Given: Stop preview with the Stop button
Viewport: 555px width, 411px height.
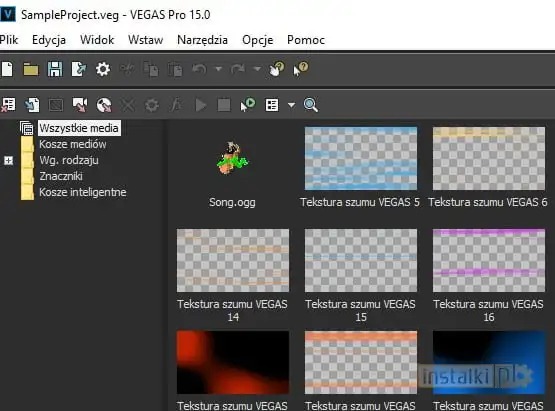Looking at the screenshot, I should [x=224, y=105].
